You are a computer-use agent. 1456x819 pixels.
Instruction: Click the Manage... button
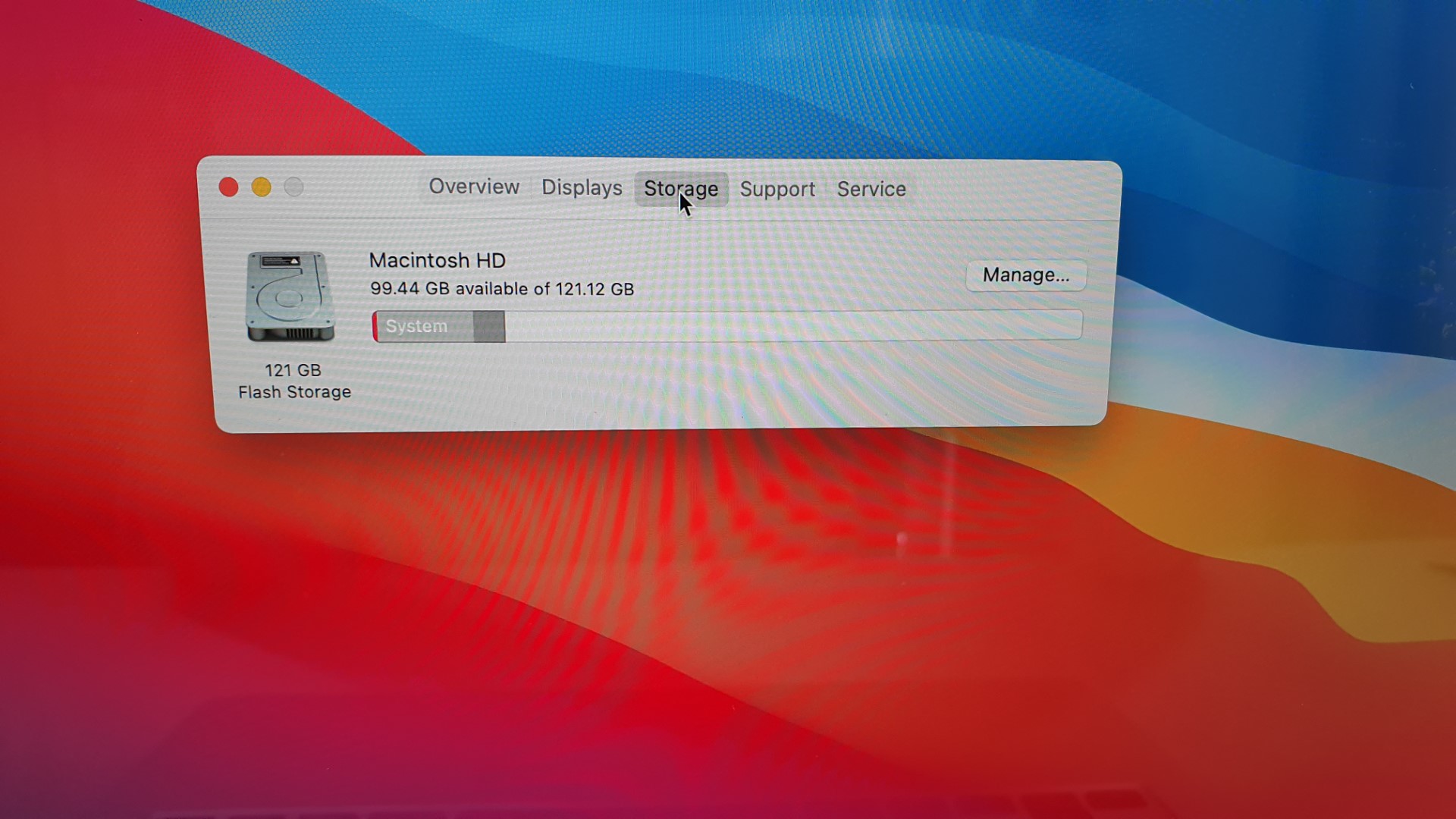pos(1026,275)
